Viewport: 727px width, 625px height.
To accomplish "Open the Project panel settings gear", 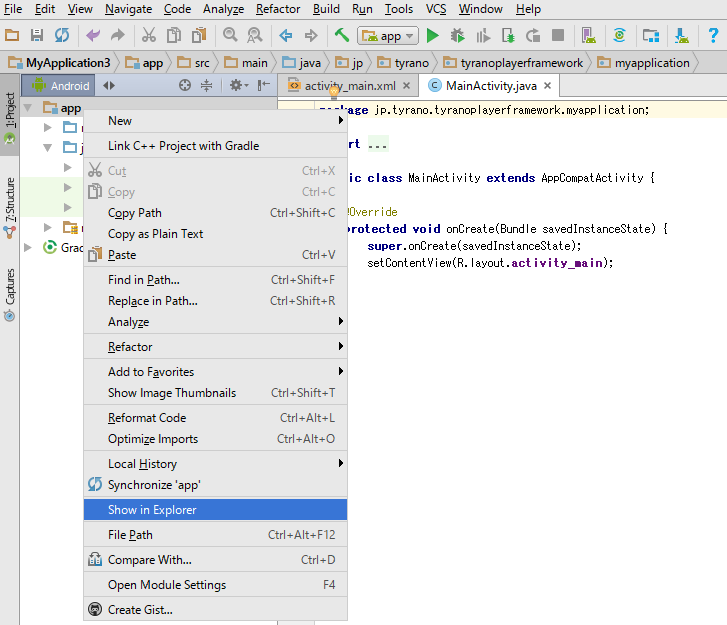I will coord(239,85).
